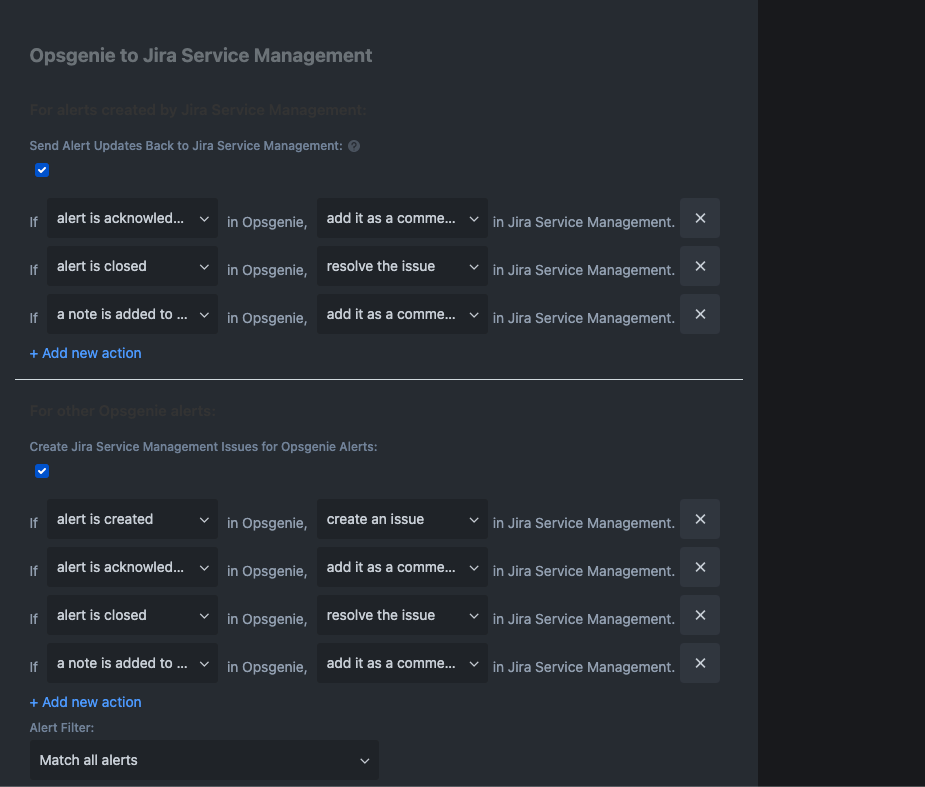This screenshot has width=925, height=787.
Task: Click 'Send Alert Updates Back to Jira Service Management:' label
Action: (186, 146)
